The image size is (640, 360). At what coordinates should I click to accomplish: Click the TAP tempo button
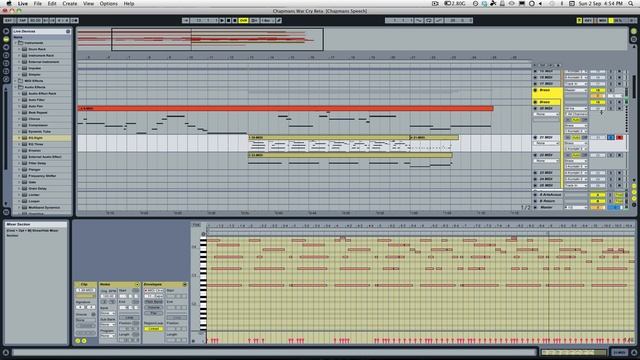22,20
